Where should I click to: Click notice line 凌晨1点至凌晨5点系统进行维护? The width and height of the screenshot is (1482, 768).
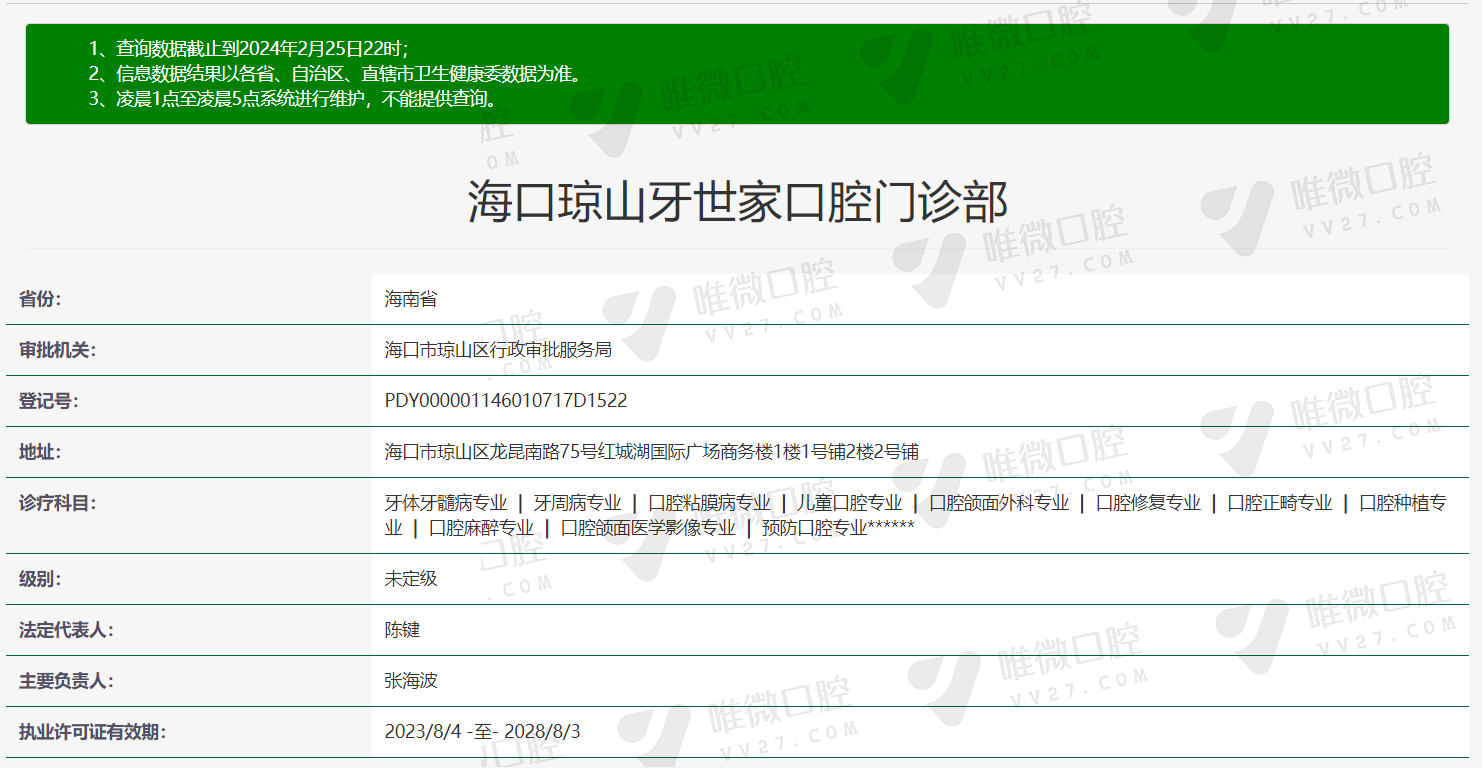(293, 98)
